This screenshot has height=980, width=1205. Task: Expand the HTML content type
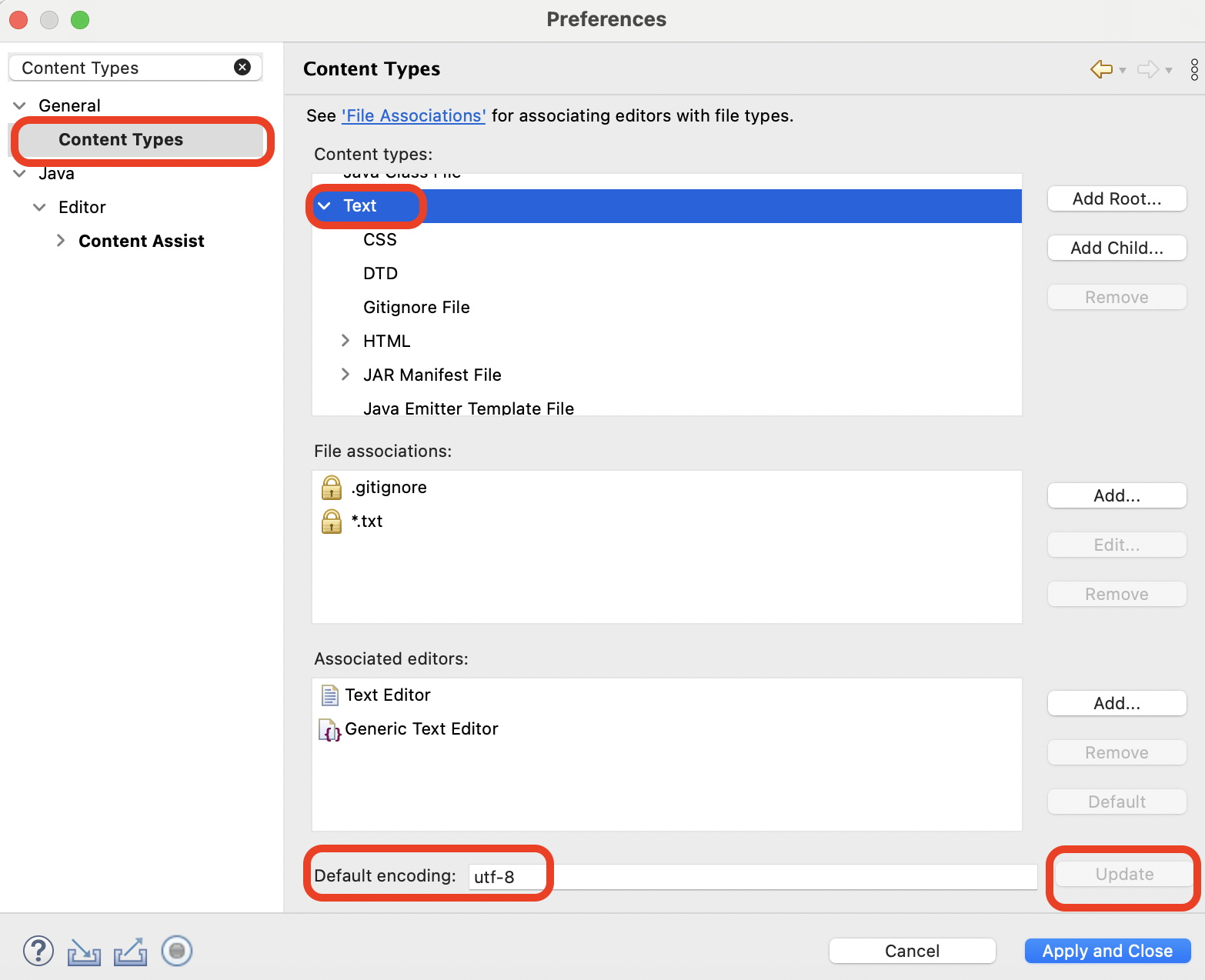point(345,341)
